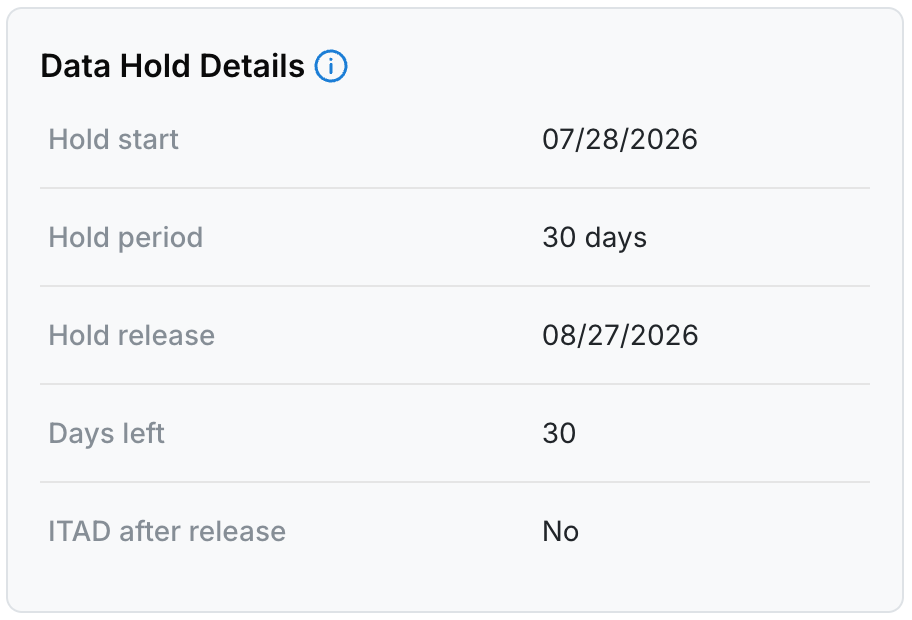Click the Hold start label
The height and width of the screenshot is (620, 912).
coord(113,140)
